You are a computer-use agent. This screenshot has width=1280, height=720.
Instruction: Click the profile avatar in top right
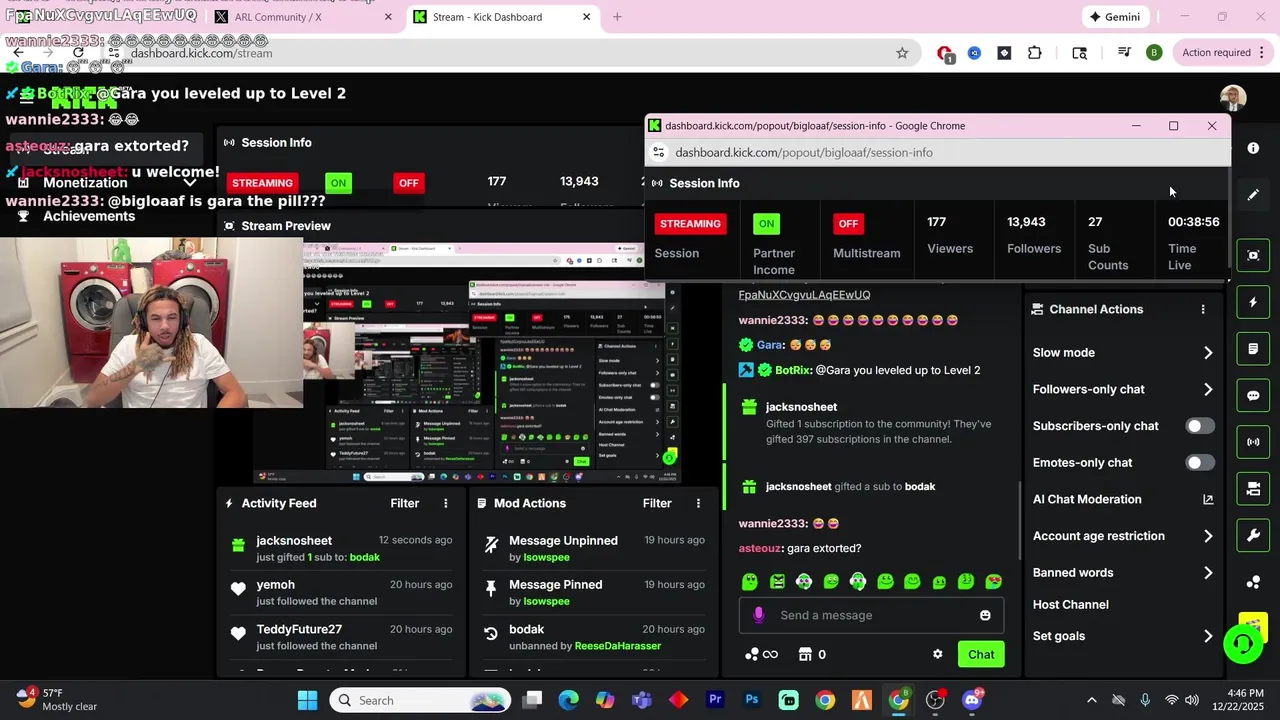pyautogui.click(x=1233, y=97)
